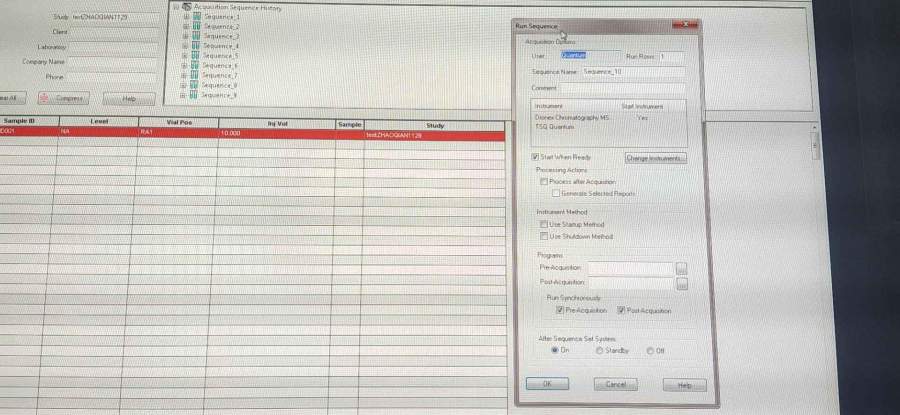The image size is (900, 415).
Task: Expand the Sequence_9 node
Action: click(x=183, y=95)
